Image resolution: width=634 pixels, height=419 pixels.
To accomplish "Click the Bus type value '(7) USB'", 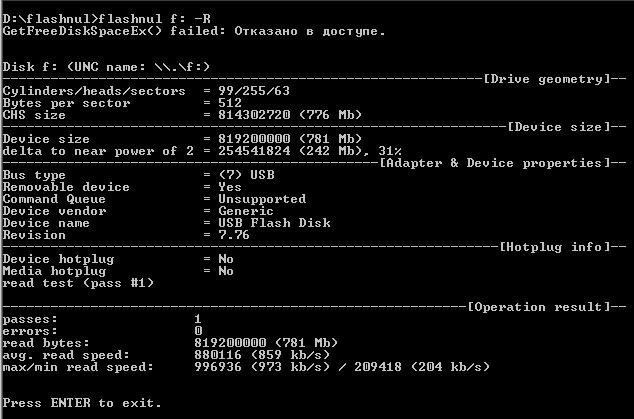I will point(242,175).
